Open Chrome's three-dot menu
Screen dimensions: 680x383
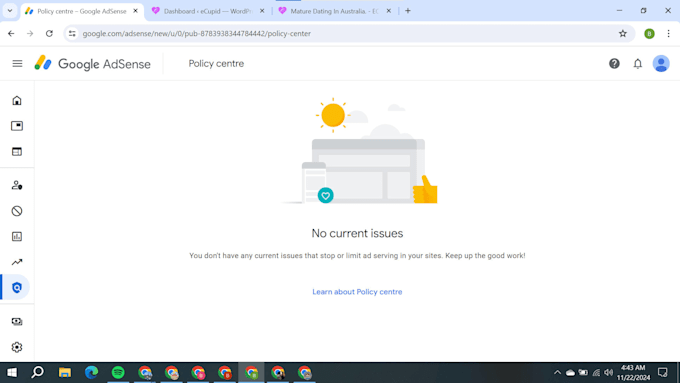coord(668,33)
